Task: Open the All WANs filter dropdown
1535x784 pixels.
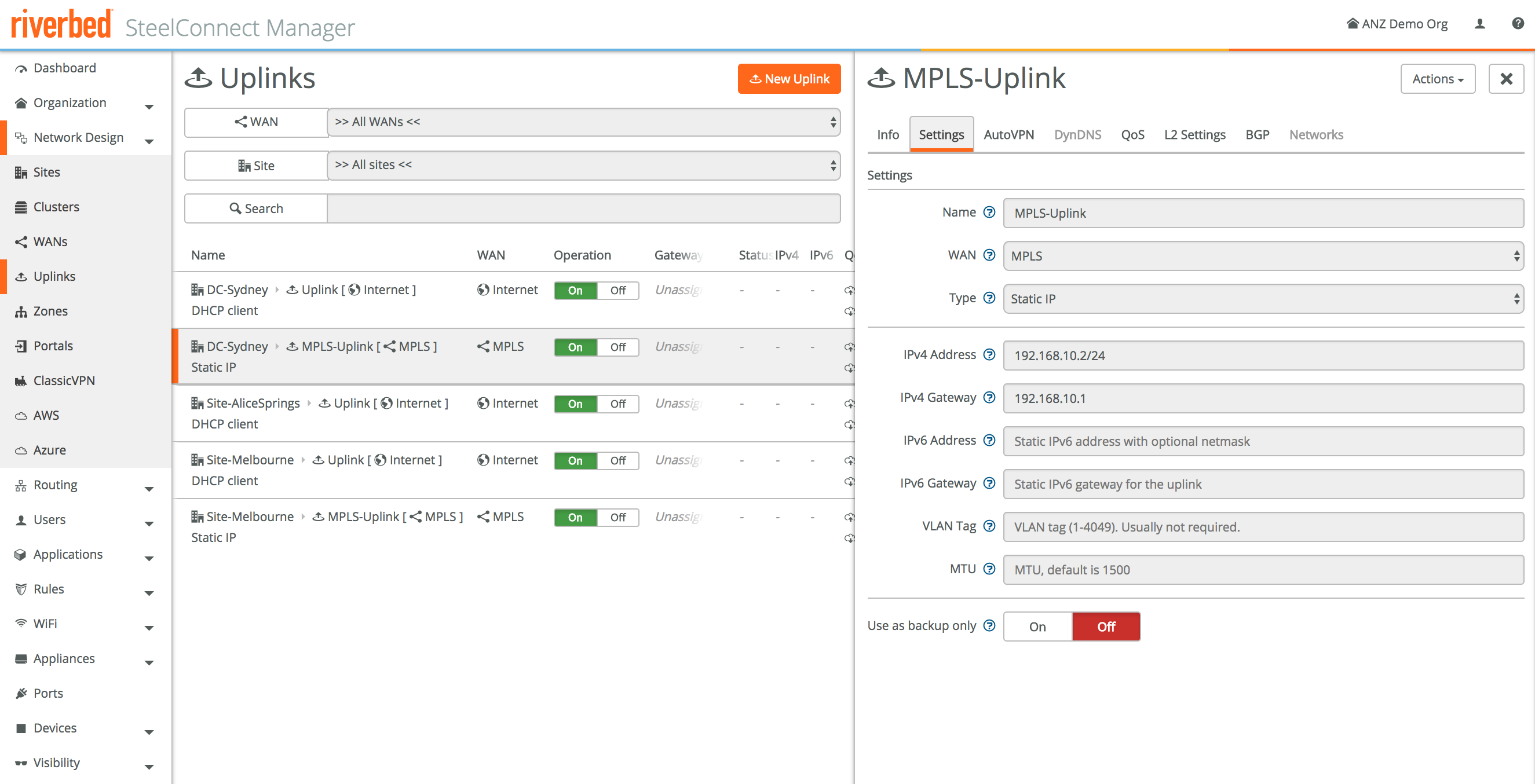Action: tap(583, 122)
